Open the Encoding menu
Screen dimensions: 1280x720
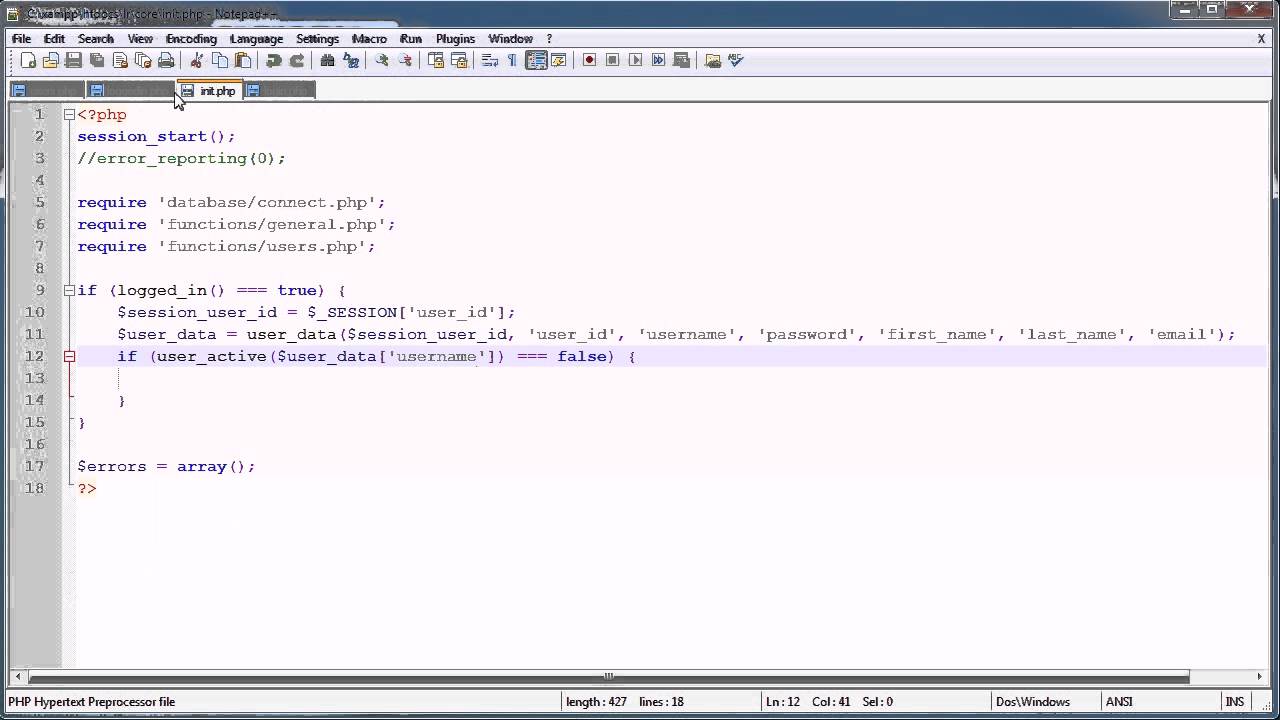[191, 39]
